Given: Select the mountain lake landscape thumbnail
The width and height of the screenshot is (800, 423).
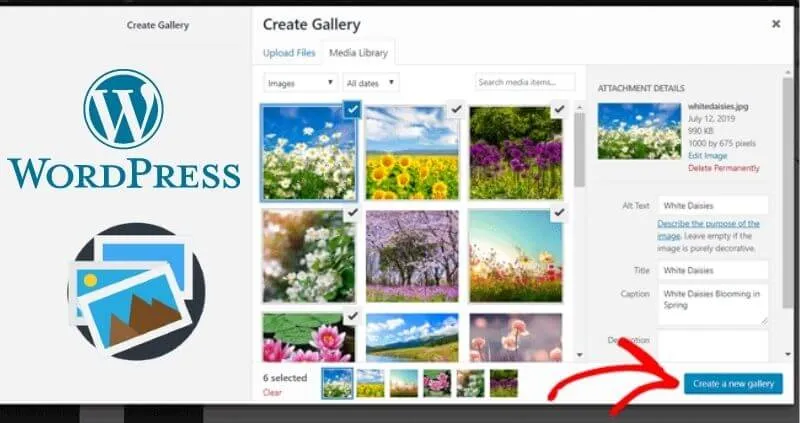Looking at the screenshot, I should 412,337.
